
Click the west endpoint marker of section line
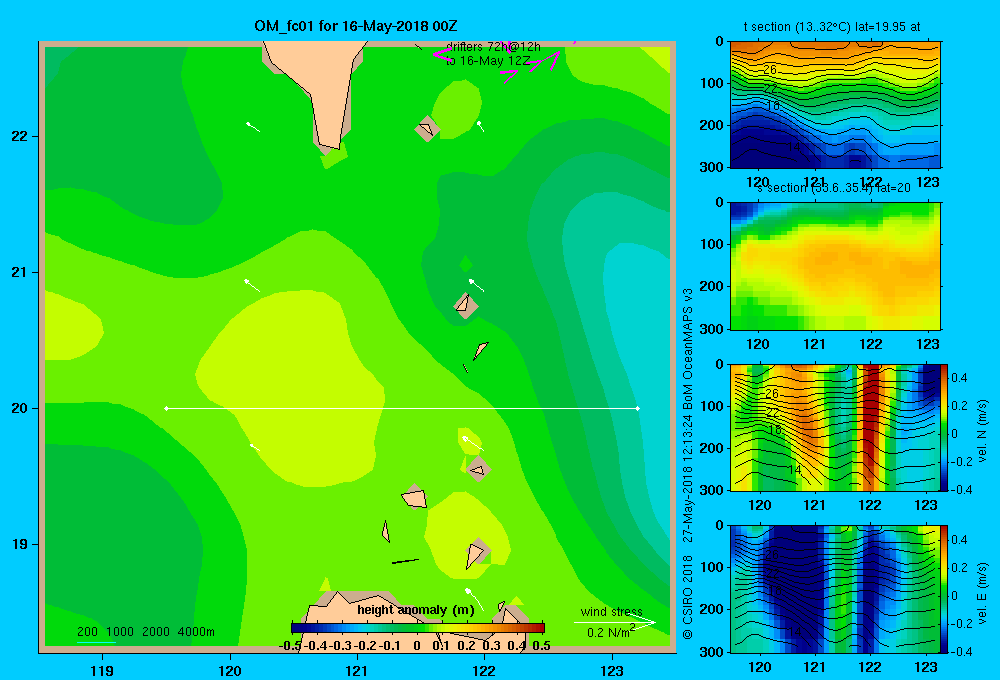coord(166,408)
